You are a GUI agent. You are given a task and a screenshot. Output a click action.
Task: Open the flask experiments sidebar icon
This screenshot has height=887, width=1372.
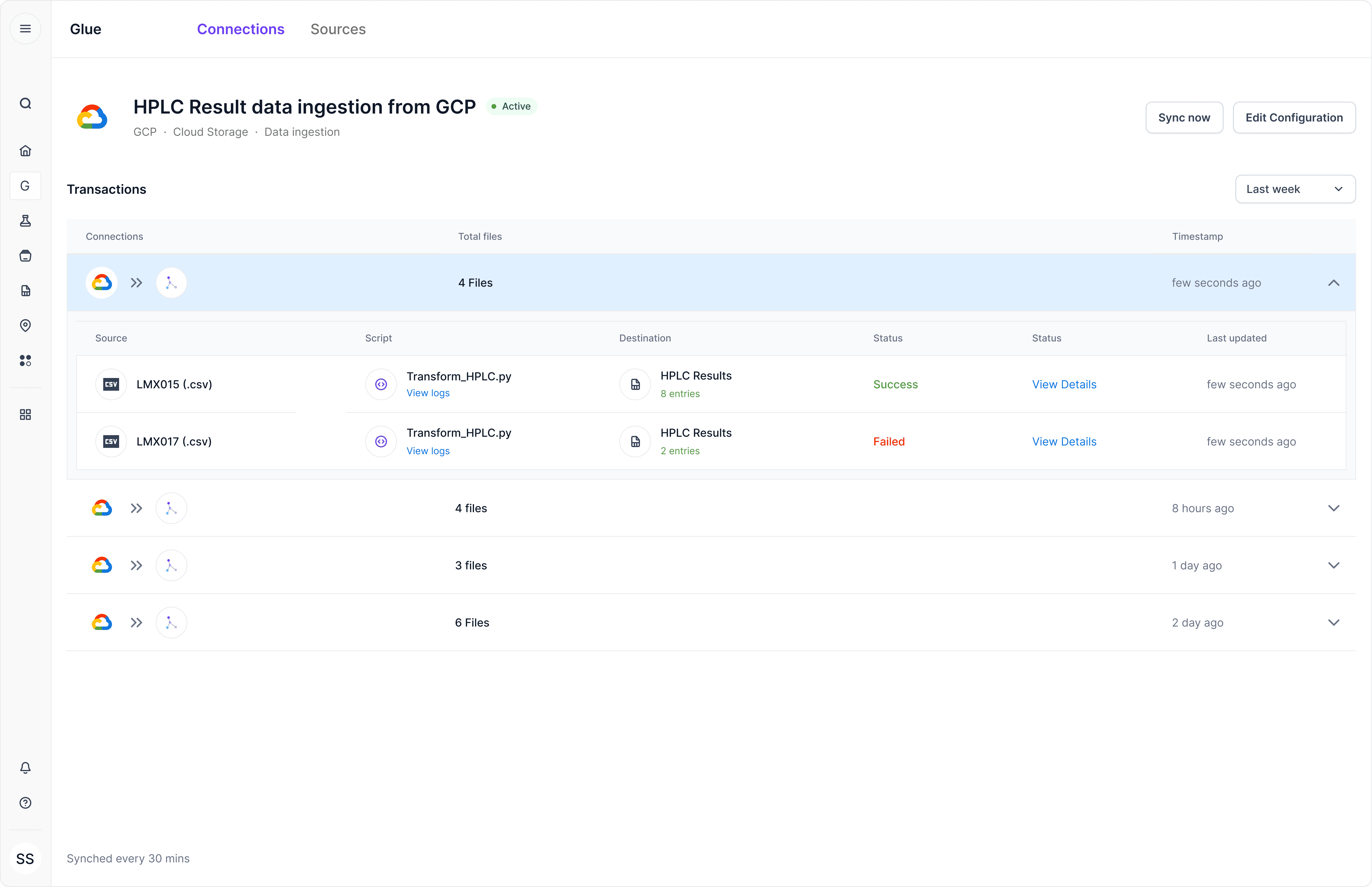pyautogui.click(x=25, y=221)
